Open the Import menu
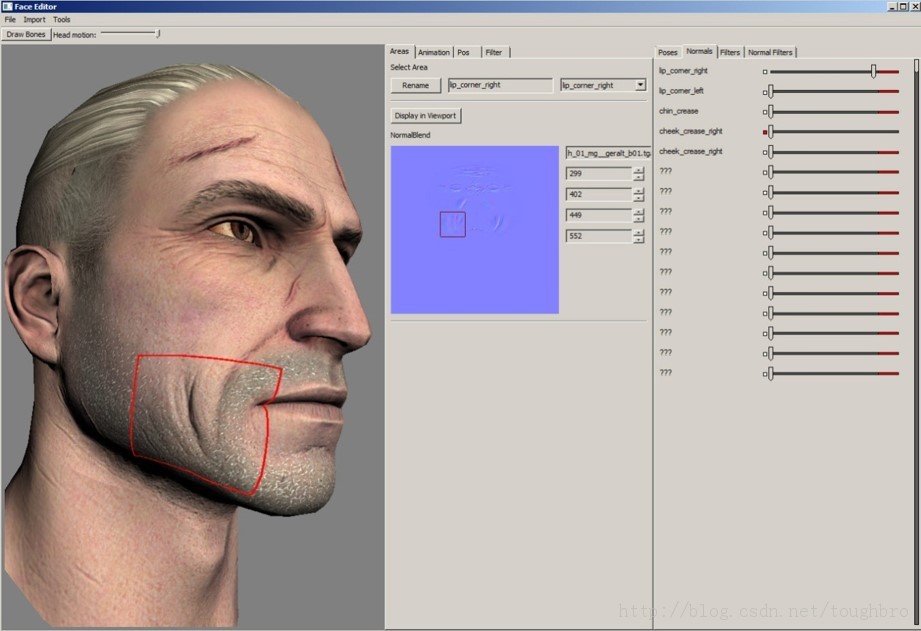The height and width of the screenshot is (631, 921). (x=34, y=19)
